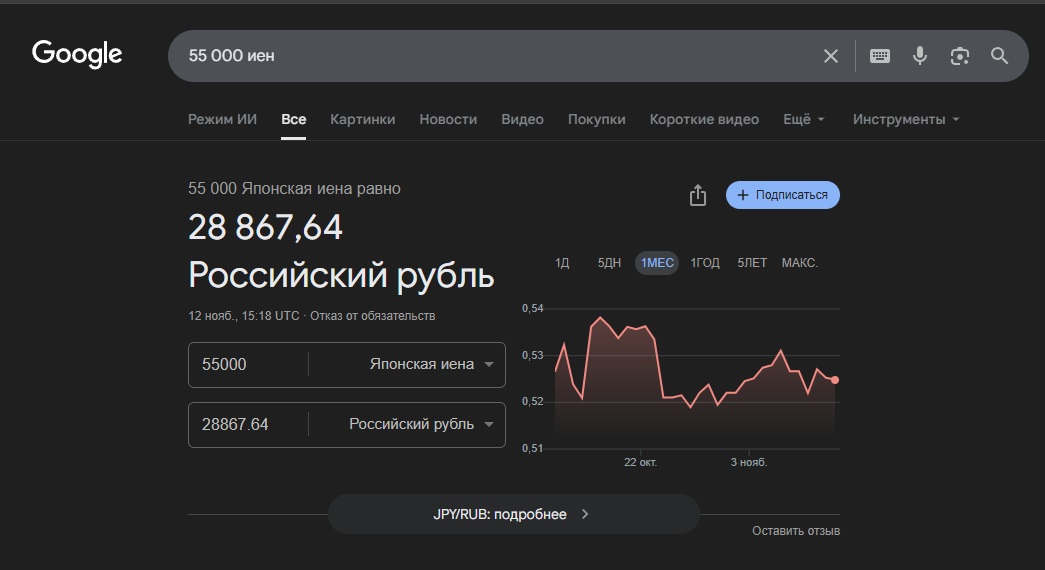This screenshot has width=1045, height=570.
Task: Click the latest data point on chart
Action: (835, 380)
